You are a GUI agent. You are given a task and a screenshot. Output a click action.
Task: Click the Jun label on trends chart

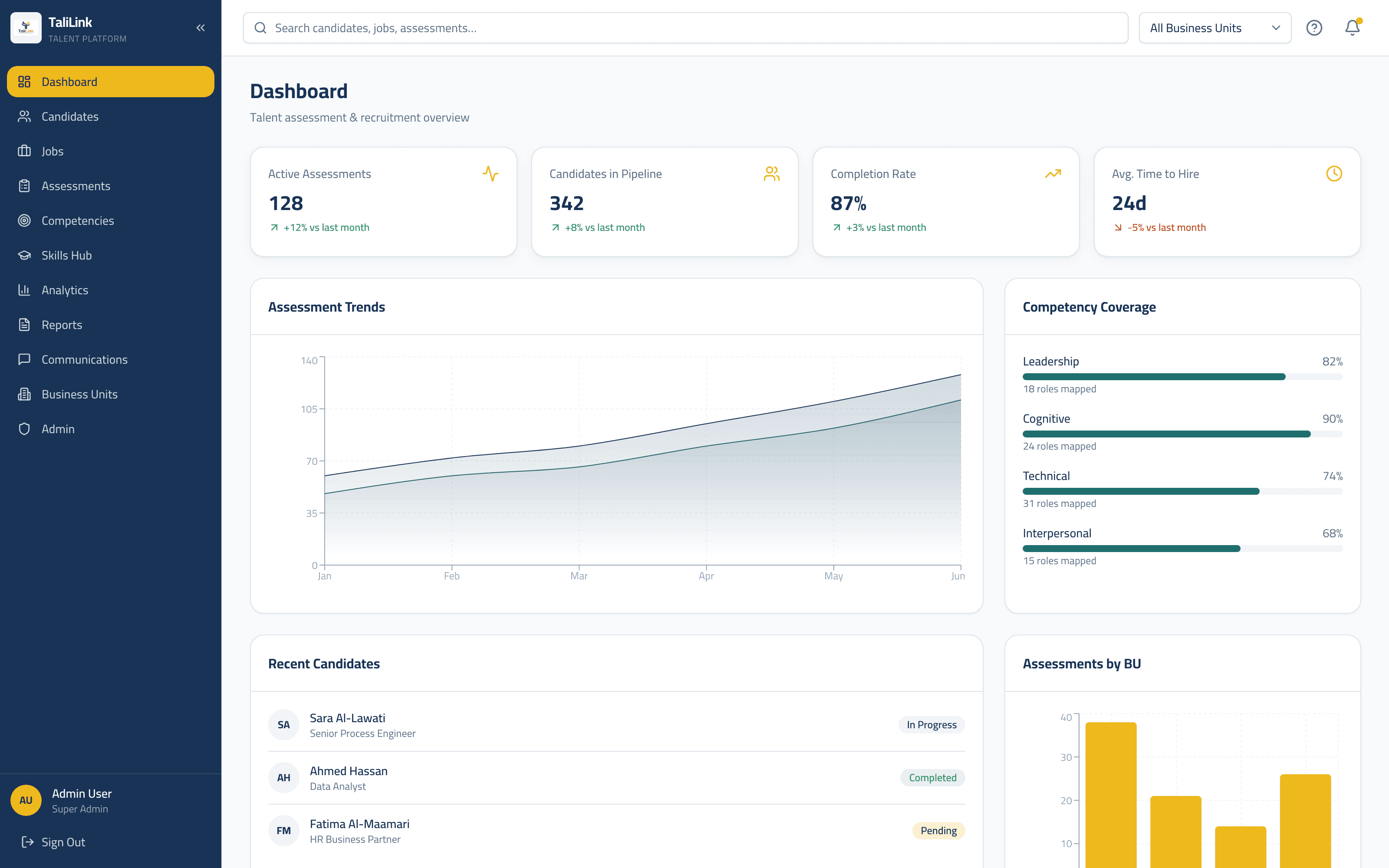click(958, 576)
